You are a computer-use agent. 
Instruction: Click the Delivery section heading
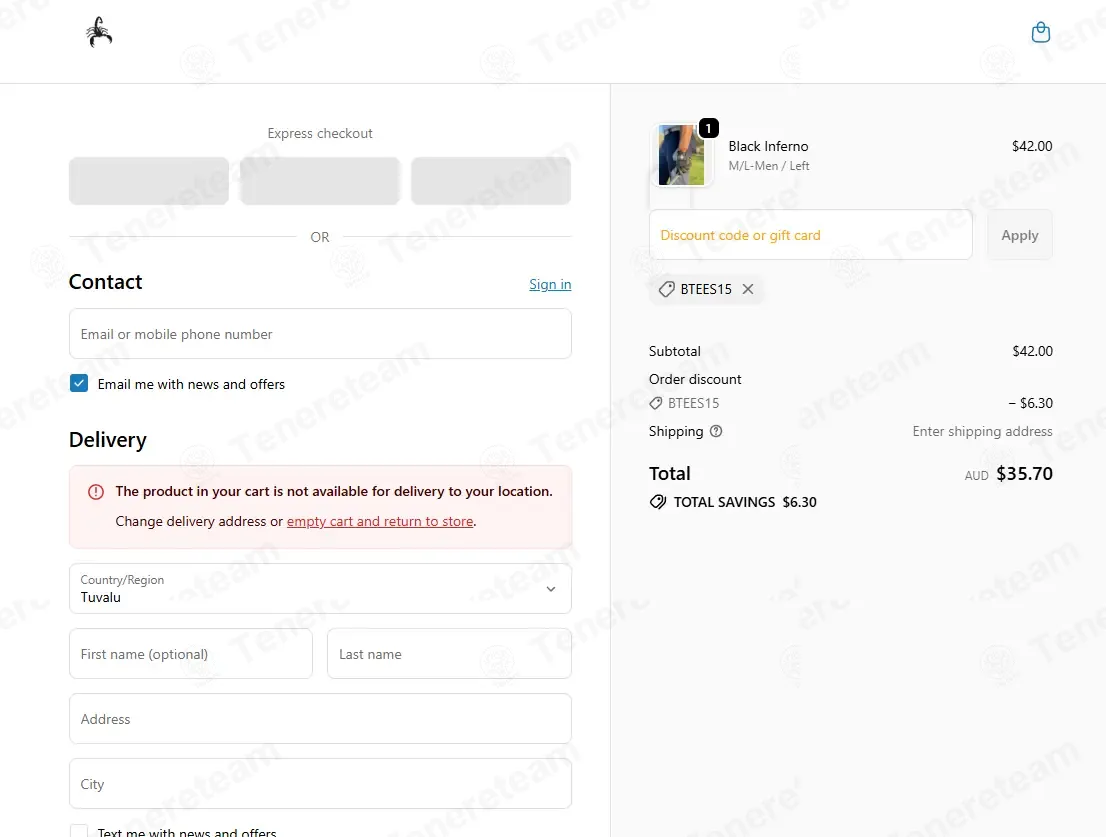(x=108, y=440)
